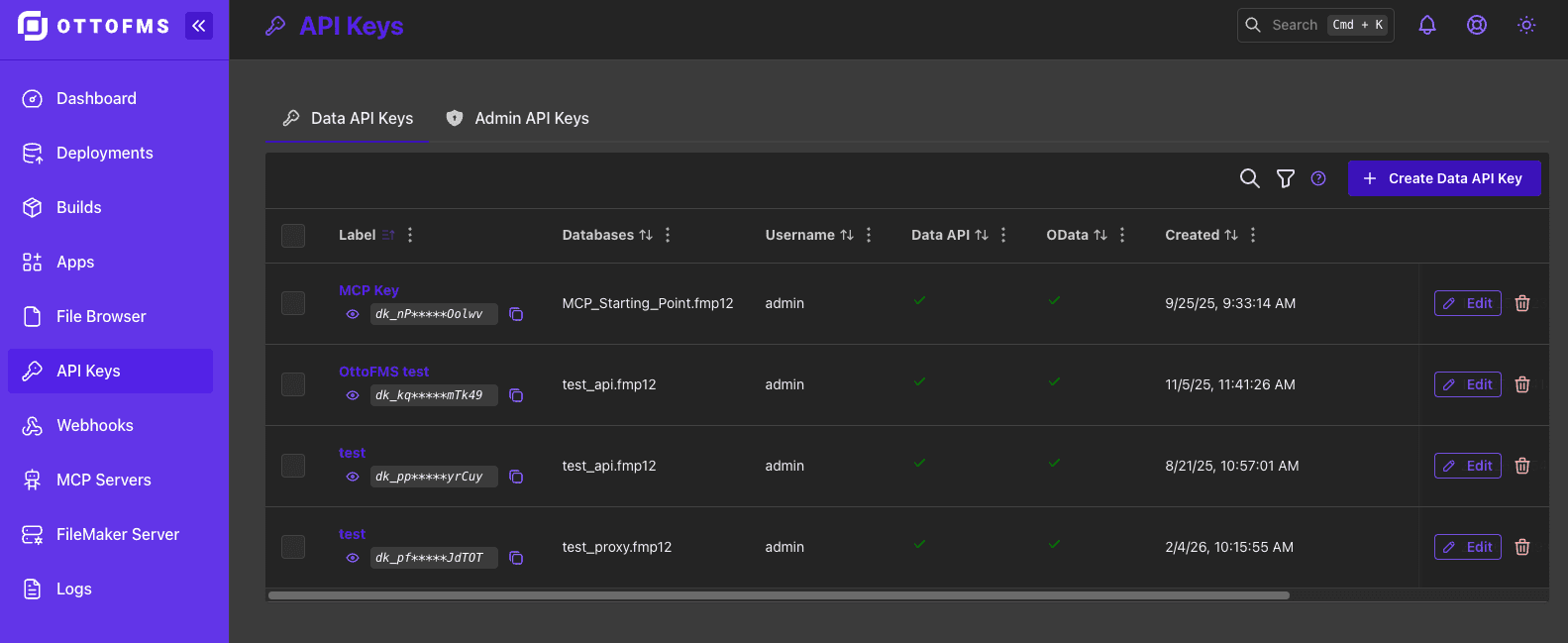Screen dimensions: 1568x643
Task: Copy the OttoFMS test API key
Action: (516, 395)
